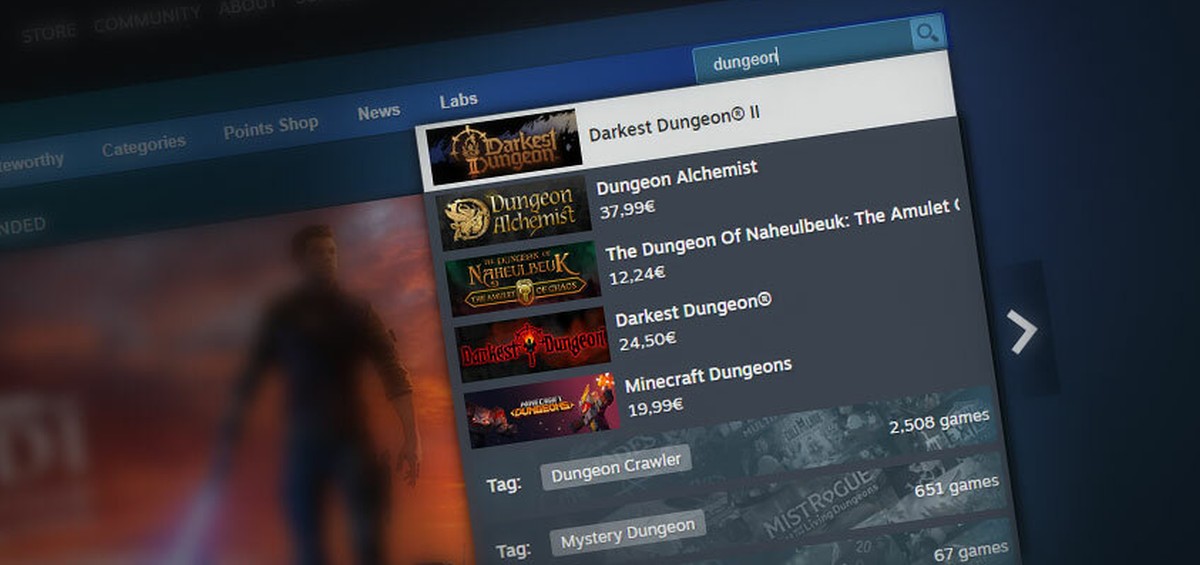Click the '2,508 games' count
Screen dimensions: 1200x565
[x=939, y=421]
